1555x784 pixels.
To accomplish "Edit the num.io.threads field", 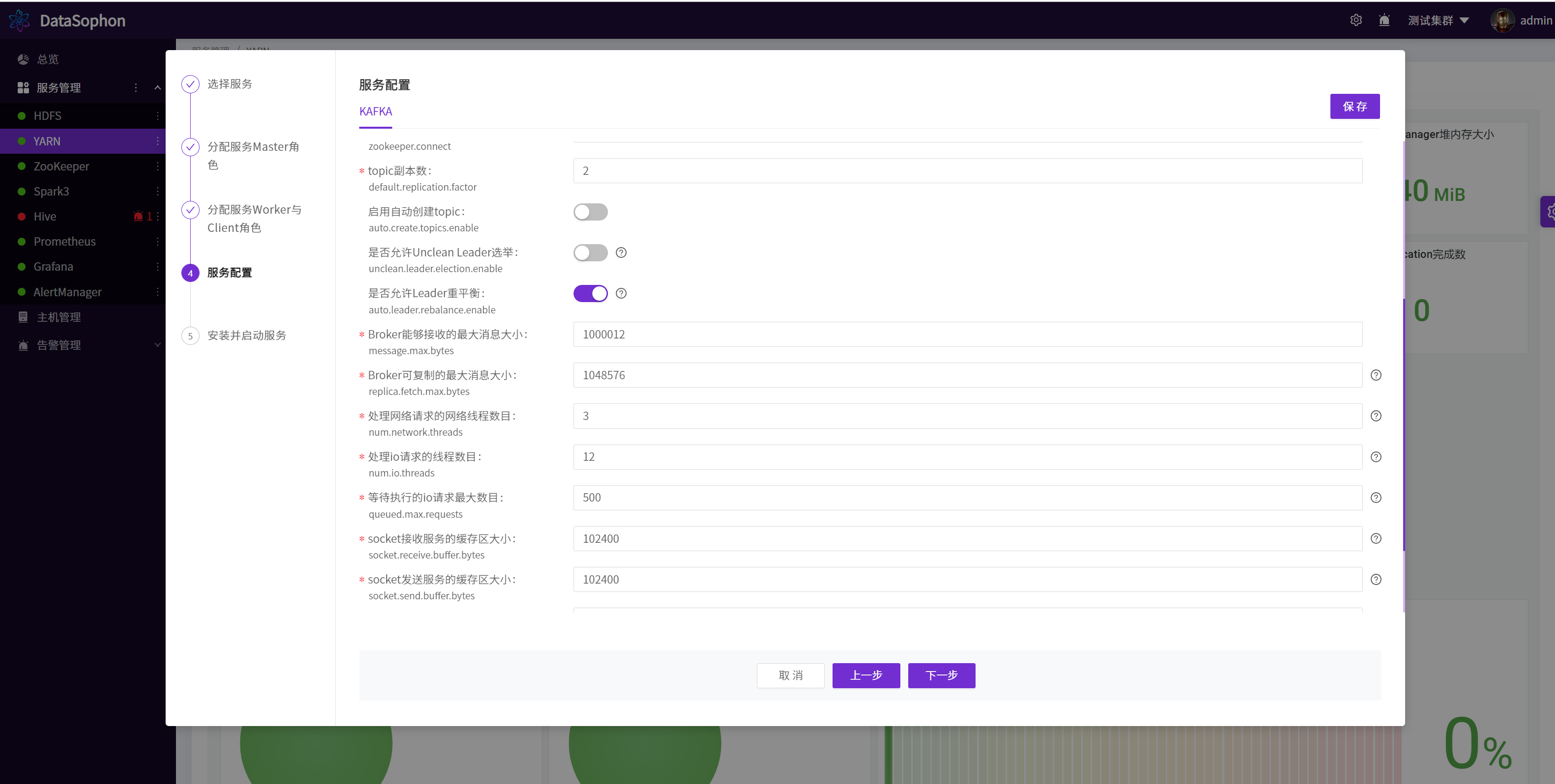I will 968,457.
